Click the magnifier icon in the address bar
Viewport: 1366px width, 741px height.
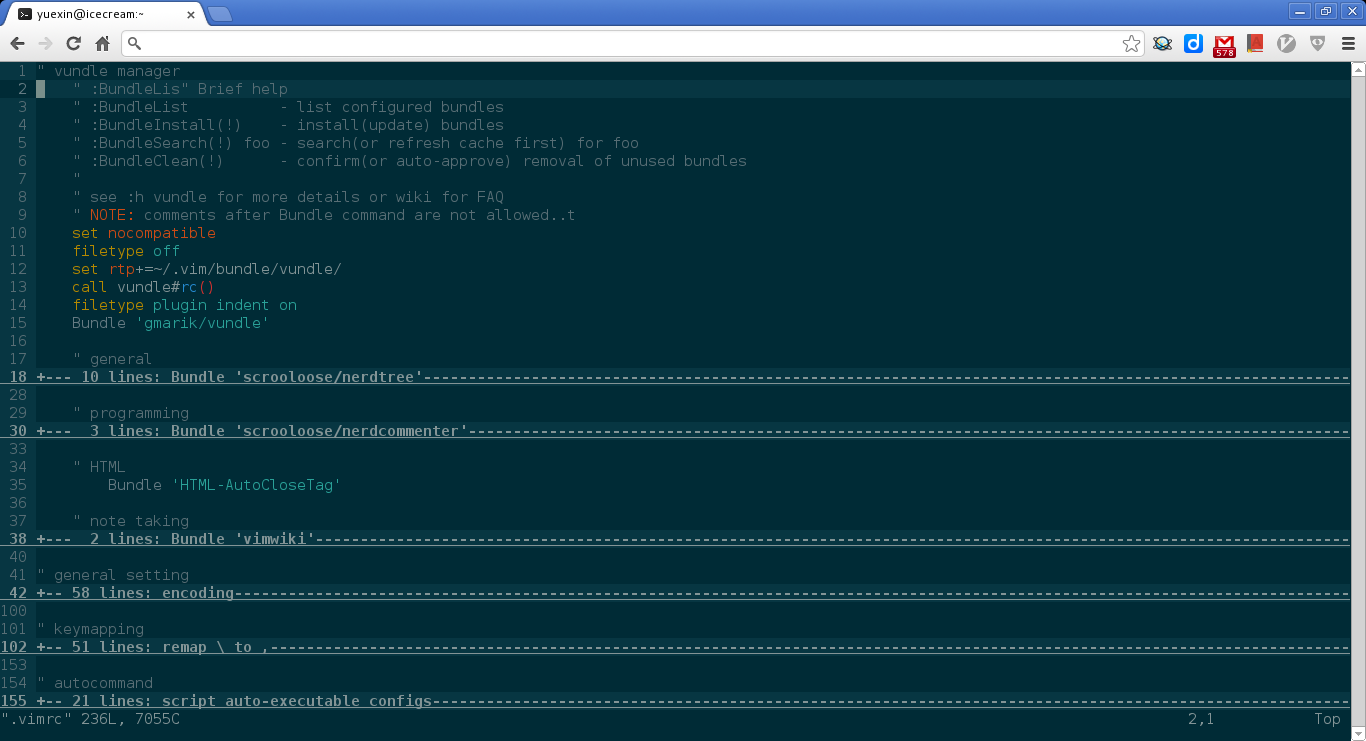(135, 44)
